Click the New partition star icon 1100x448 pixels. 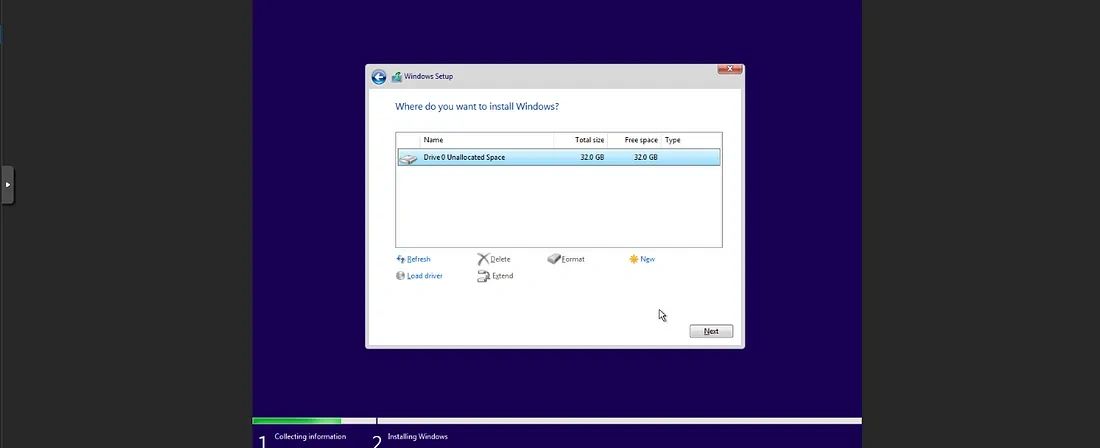coord(634,259)
